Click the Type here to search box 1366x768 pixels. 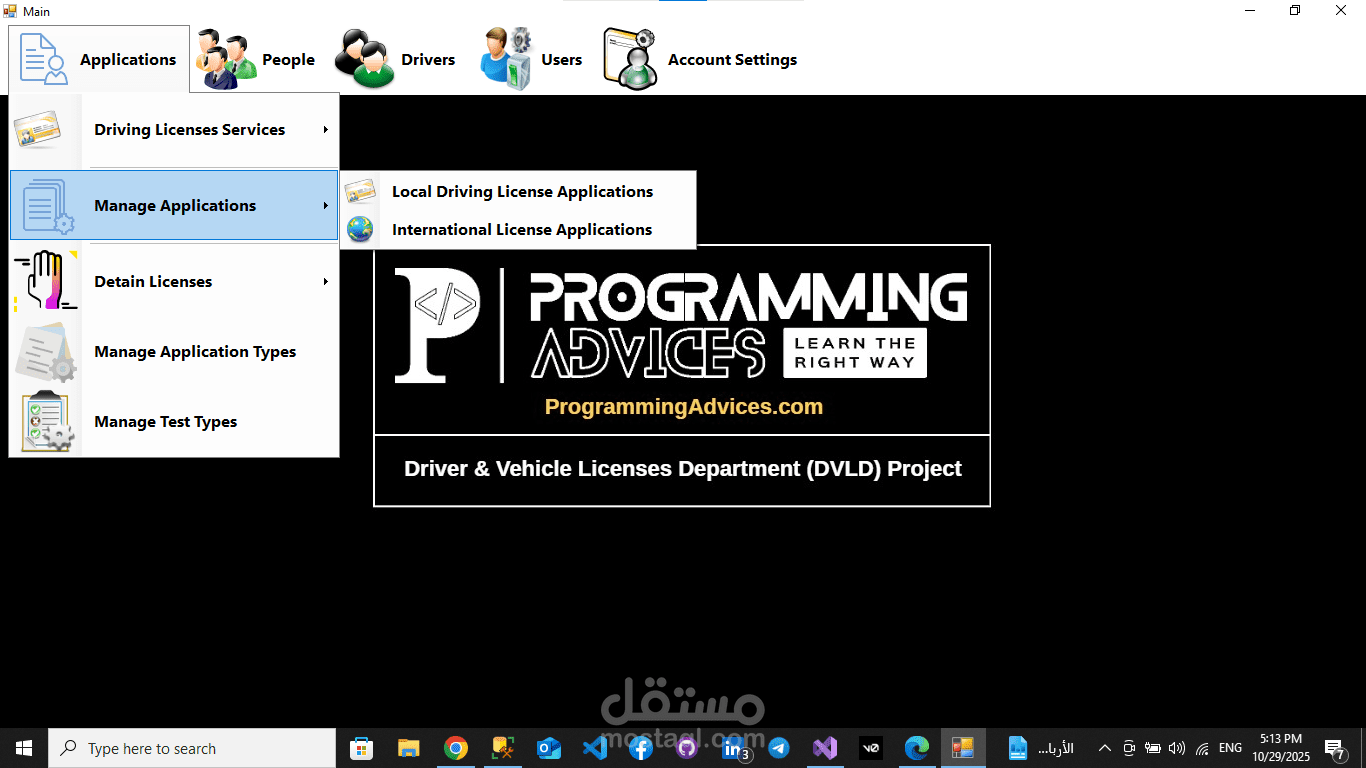click(192, 748)
